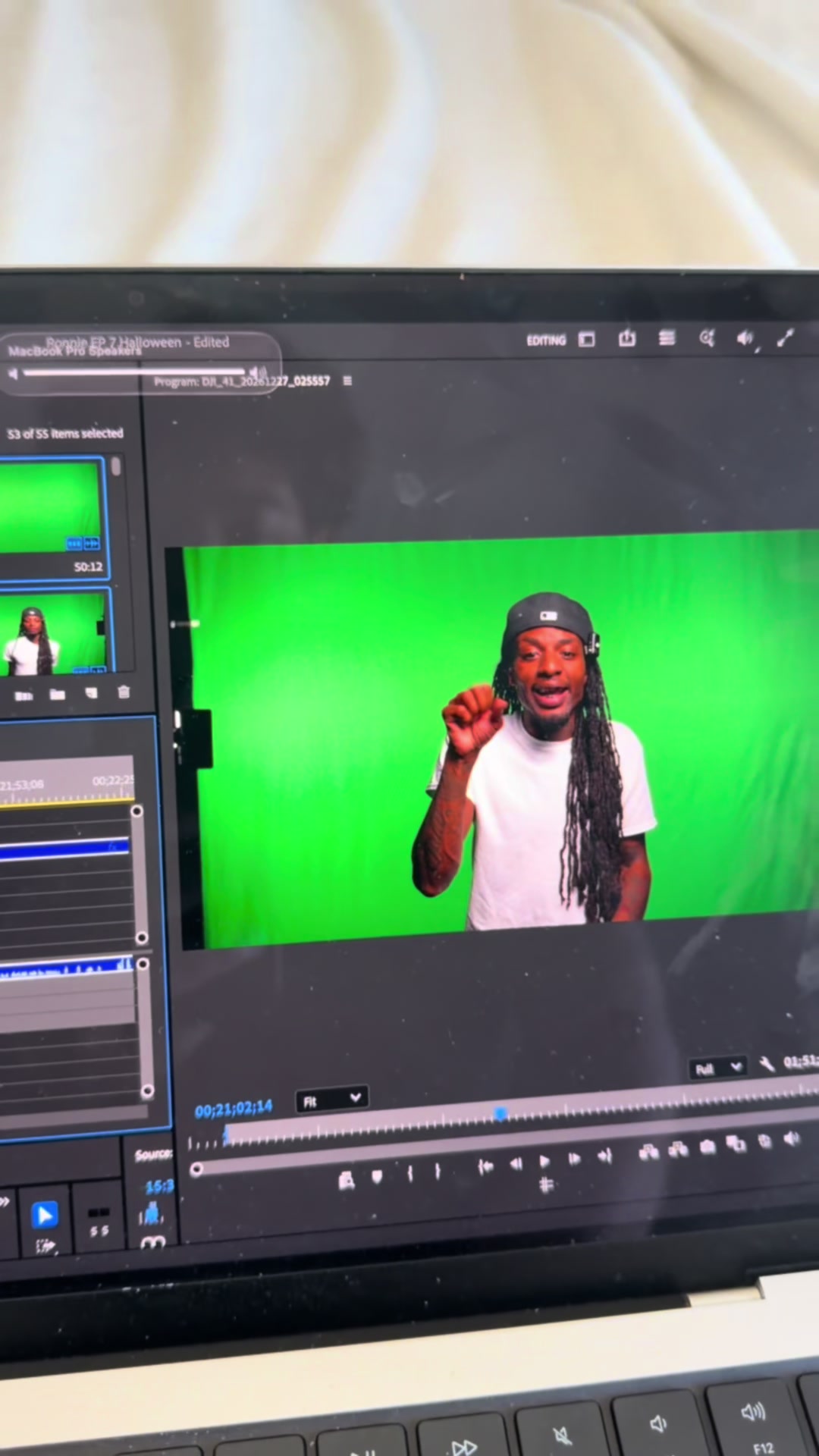Click the Extract button in Program Monitor
819x1456 pixels.
click(x=678, y=1150)
